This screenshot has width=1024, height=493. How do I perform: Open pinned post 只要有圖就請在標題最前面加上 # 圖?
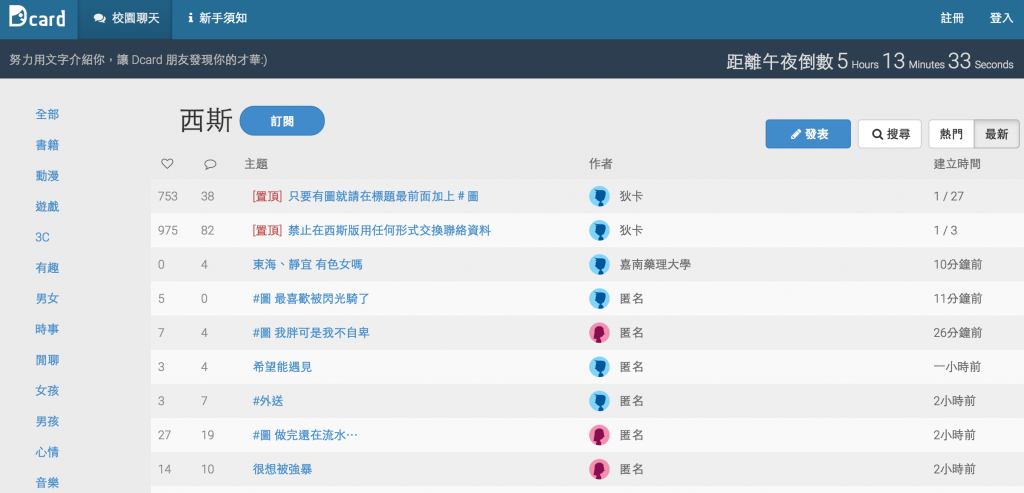[x=383, y=197]
